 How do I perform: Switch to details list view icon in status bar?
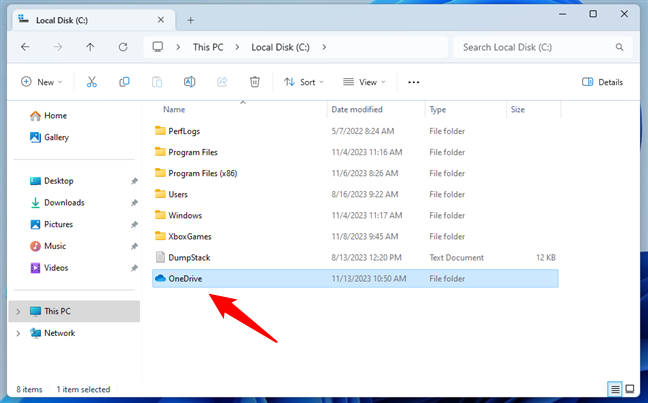[615, 389]
